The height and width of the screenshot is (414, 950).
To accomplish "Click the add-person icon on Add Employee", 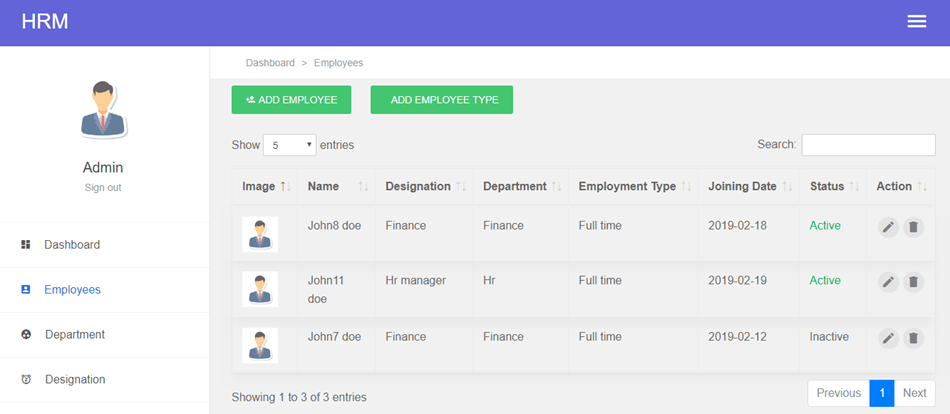I will click(250, 100).
